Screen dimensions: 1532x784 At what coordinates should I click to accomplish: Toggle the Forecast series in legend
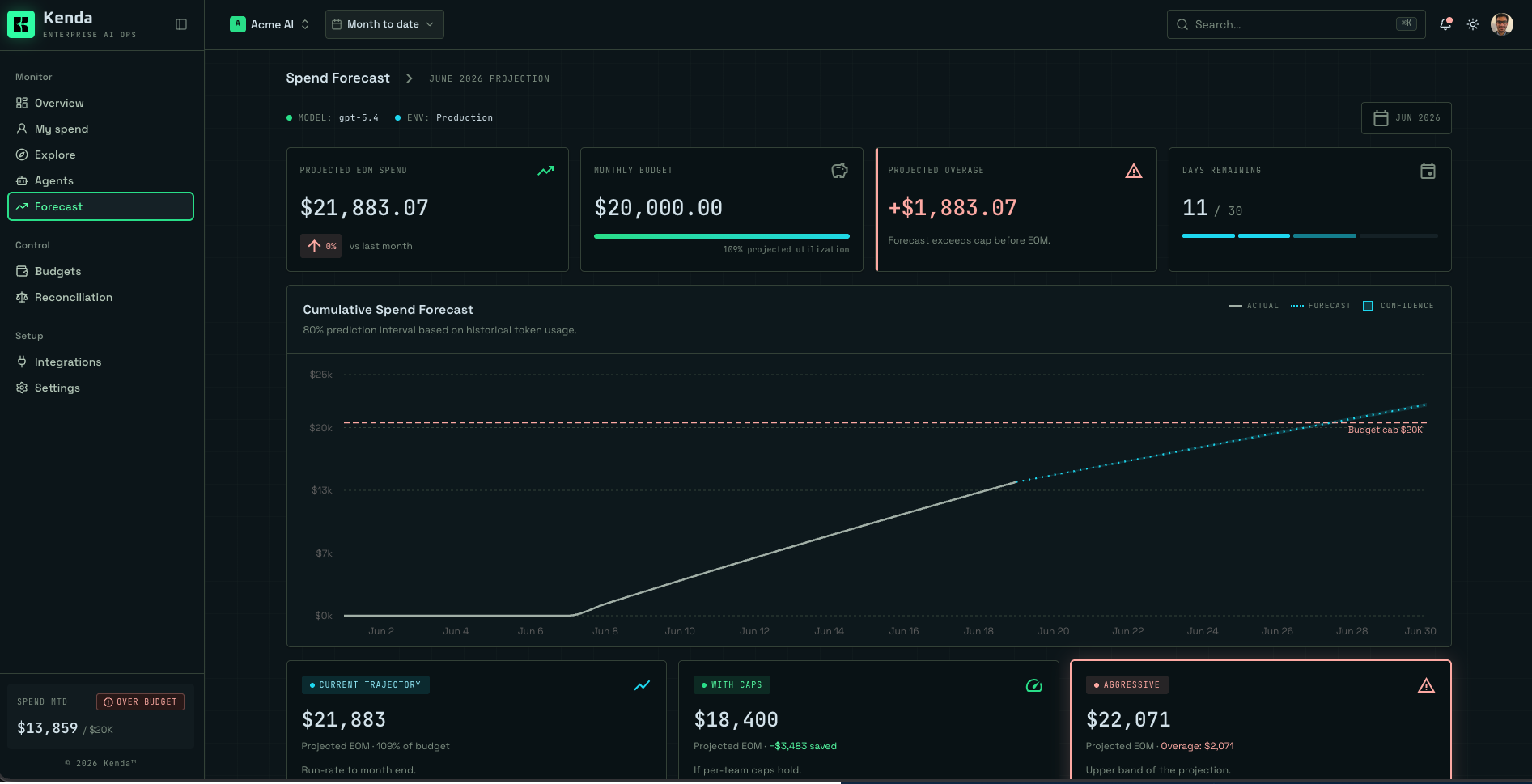[1321, 306]
